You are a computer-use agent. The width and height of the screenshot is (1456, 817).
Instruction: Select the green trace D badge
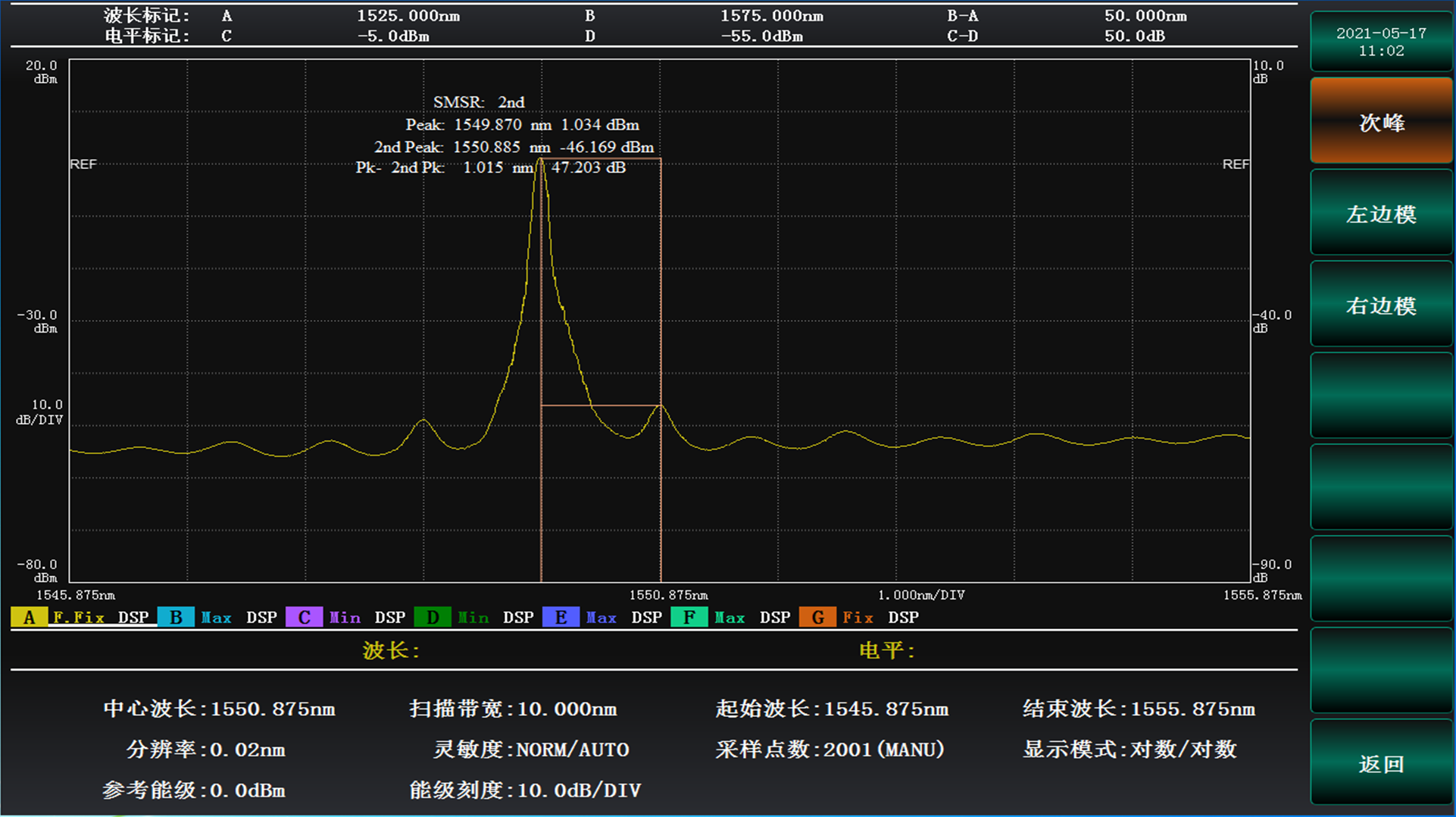(432, 618)
